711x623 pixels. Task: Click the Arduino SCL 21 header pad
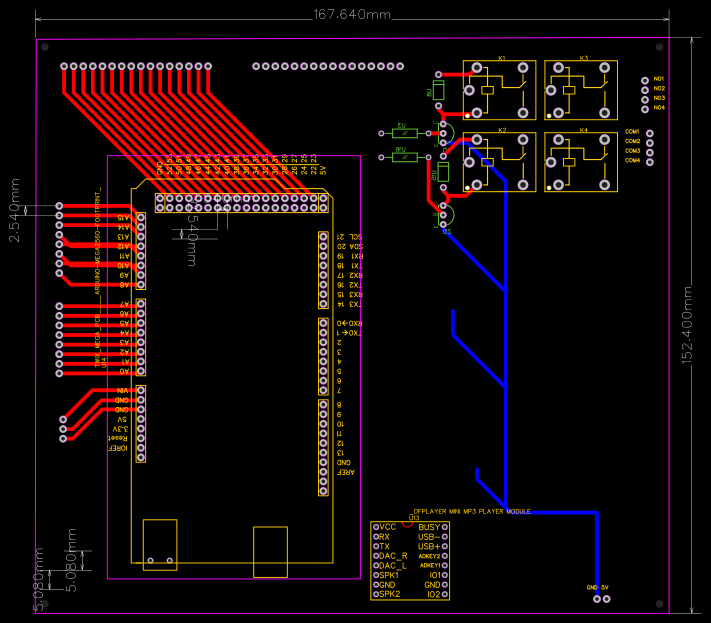coord(323,237)
